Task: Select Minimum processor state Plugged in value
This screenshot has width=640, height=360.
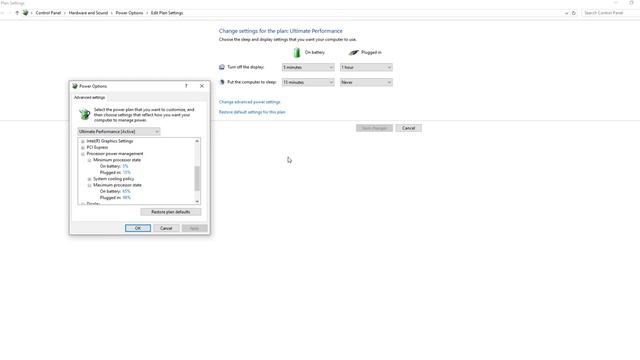Action: coord(127,173)
